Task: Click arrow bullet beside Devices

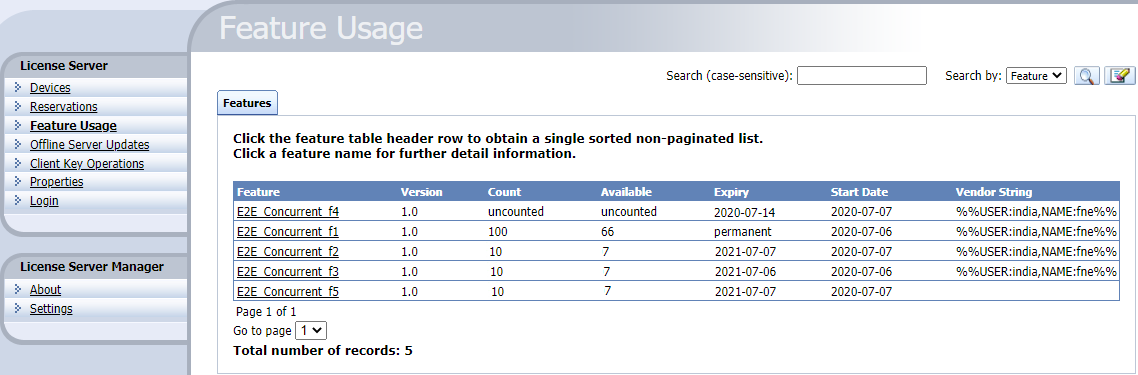Action: (x=18, y=88)
